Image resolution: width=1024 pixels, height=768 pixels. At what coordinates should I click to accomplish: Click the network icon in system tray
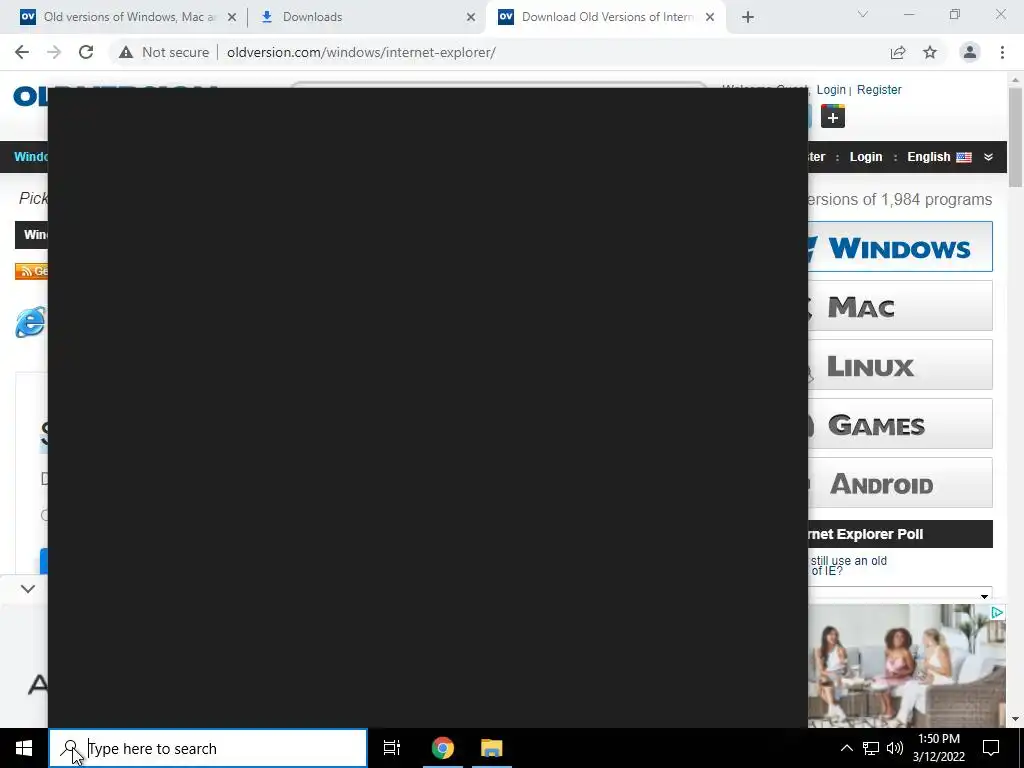(871, 748)
